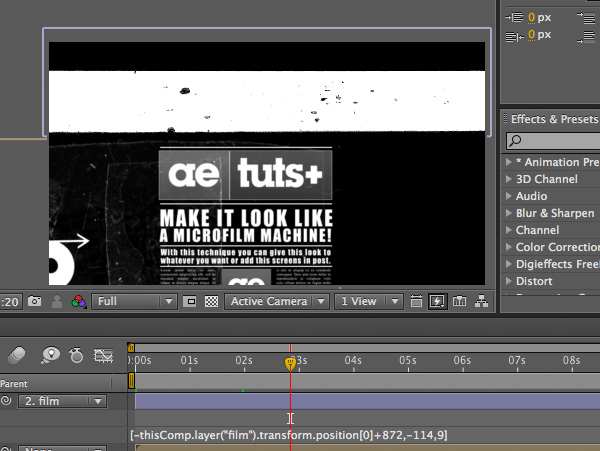
Task: Expand the Animation Presets category
Action: click(509, 162)
